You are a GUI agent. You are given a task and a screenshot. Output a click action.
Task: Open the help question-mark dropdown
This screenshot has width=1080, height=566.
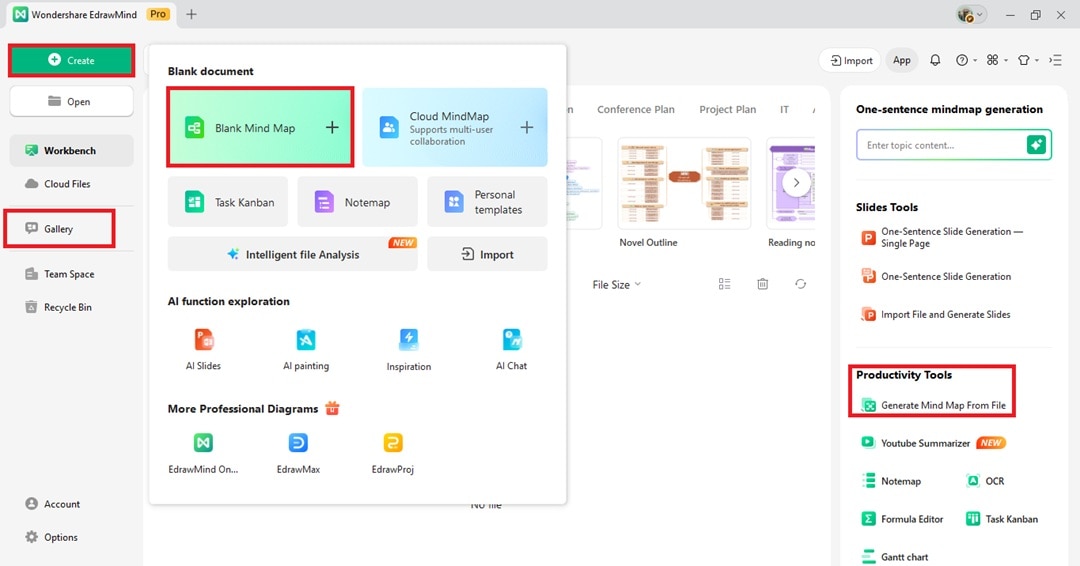coord(966,61)
